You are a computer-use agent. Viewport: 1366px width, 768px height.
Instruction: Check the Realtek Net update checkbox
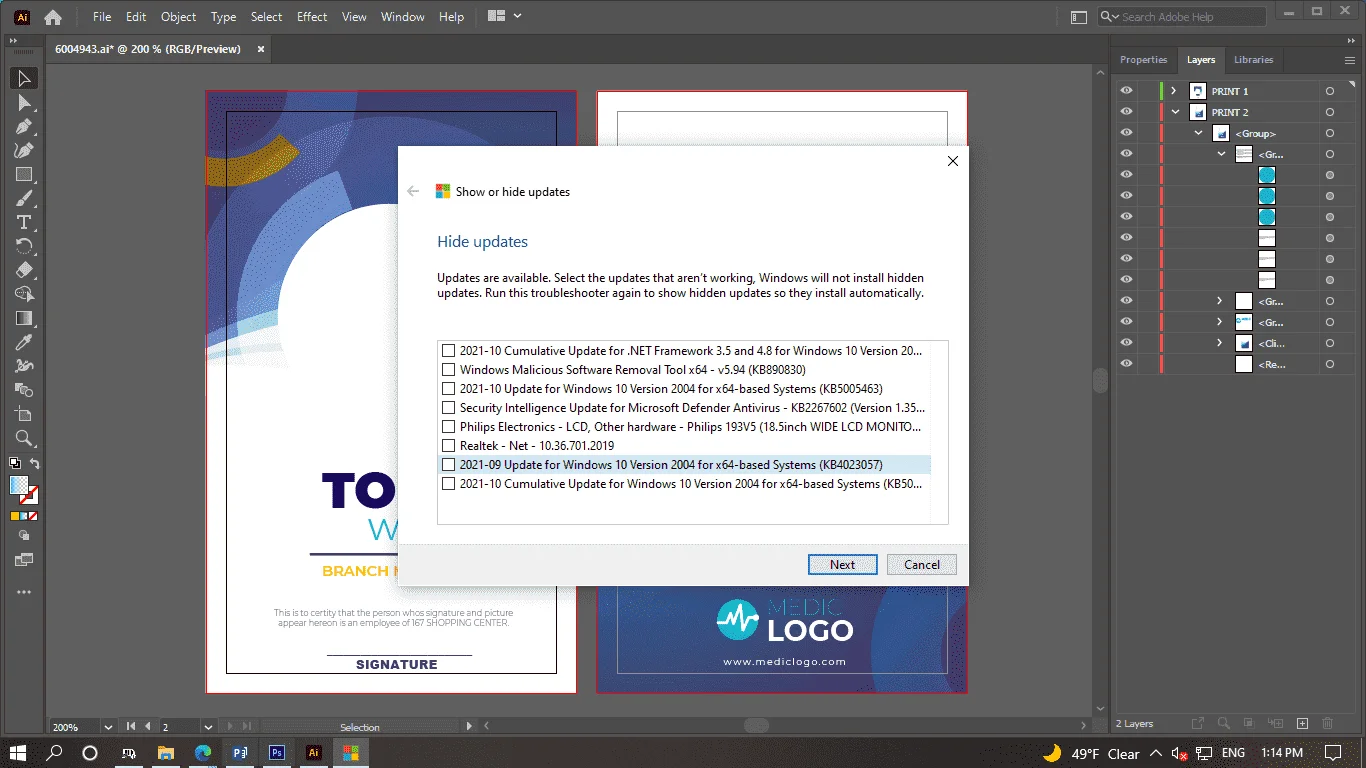click(x=449, y=446)
